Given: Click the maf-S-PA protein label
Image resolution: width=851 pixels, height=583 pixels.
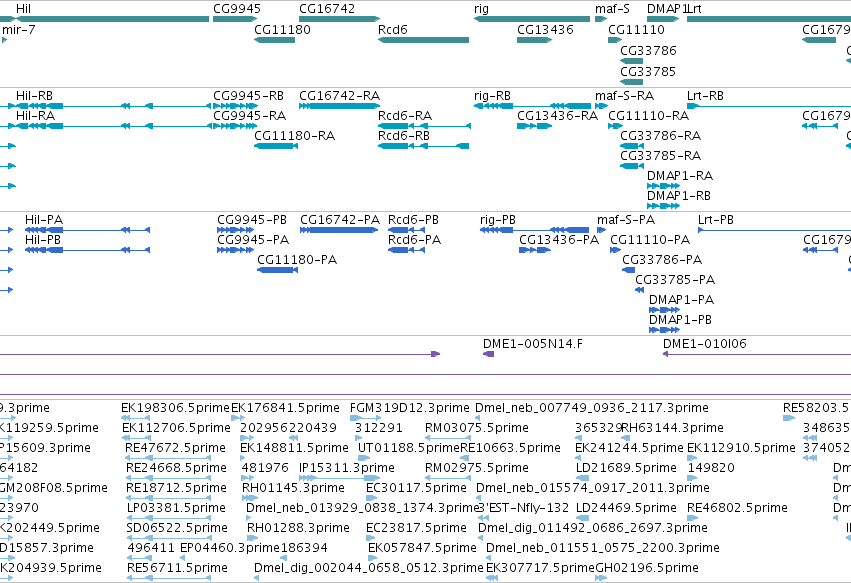Looking at the screenshot, I should 626,220.
